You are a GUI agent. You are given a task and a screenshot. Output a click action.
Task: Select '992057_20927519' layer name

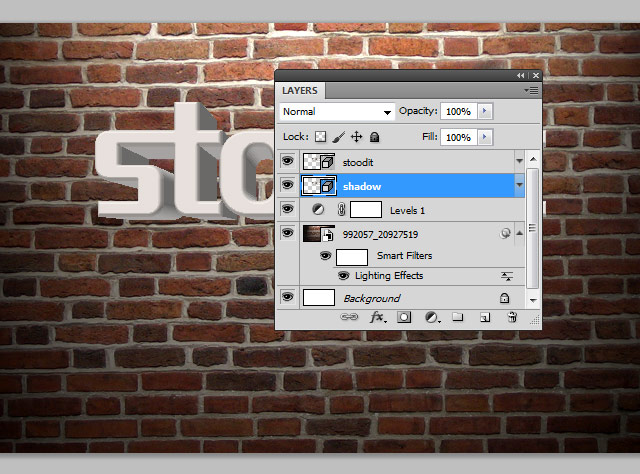click(x=380, y=235)
